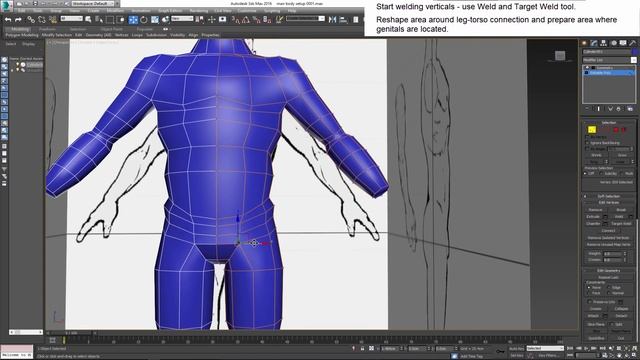Viewport: 640px width, 360px height.
Task: Collapse the Edit Vertices rollout
Action: 609,202
